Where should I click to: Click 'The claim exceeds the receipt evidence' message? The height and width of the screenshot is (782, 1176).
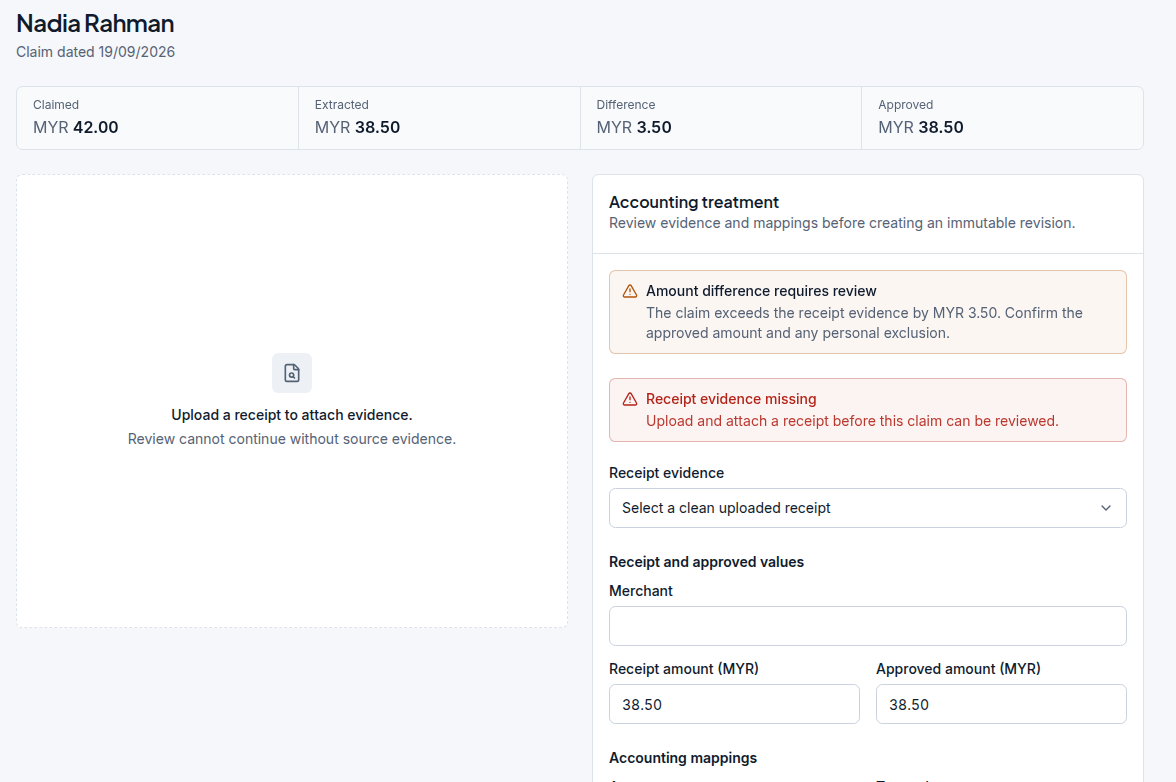click(864, 323)
